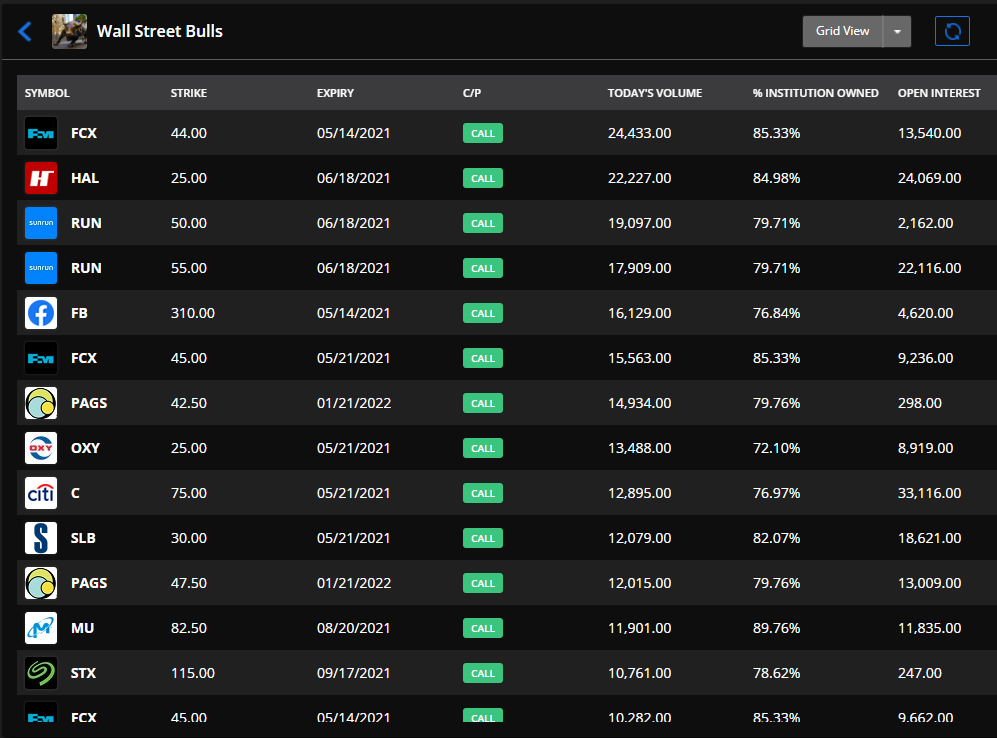997x738 pixels.
Task: Click CALL badge in FB row
Action: pyautogui.click(x=483, y=313)
